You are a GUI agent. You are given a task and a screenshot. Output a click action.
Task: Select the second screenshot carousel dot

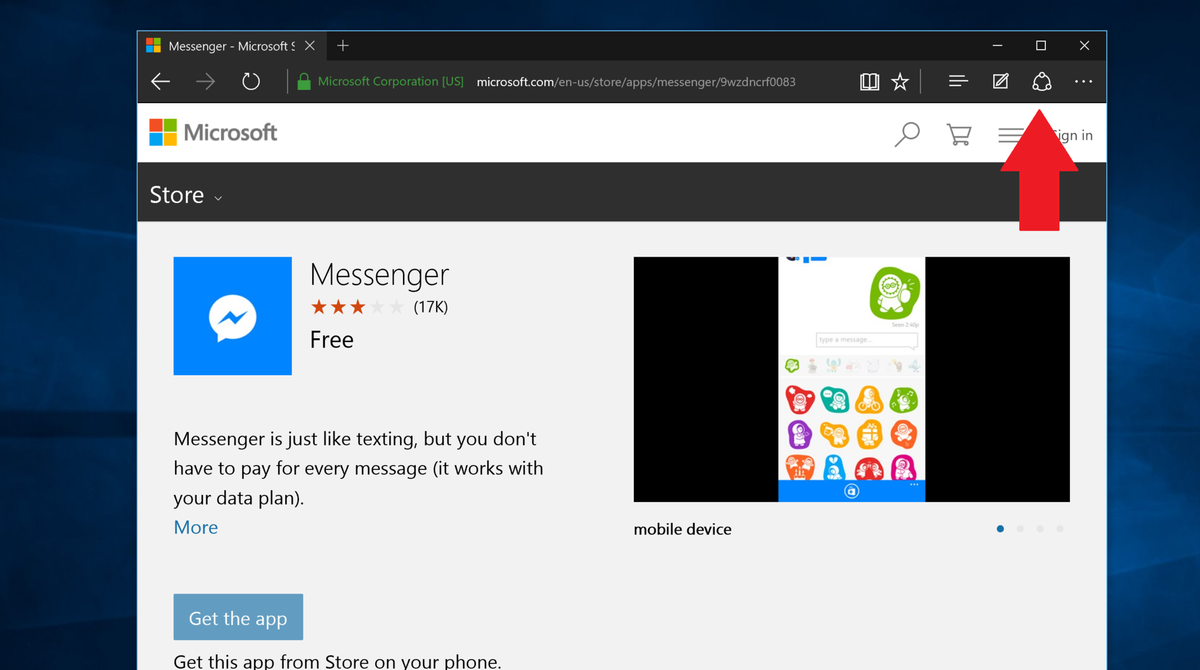pos(1020,529)
